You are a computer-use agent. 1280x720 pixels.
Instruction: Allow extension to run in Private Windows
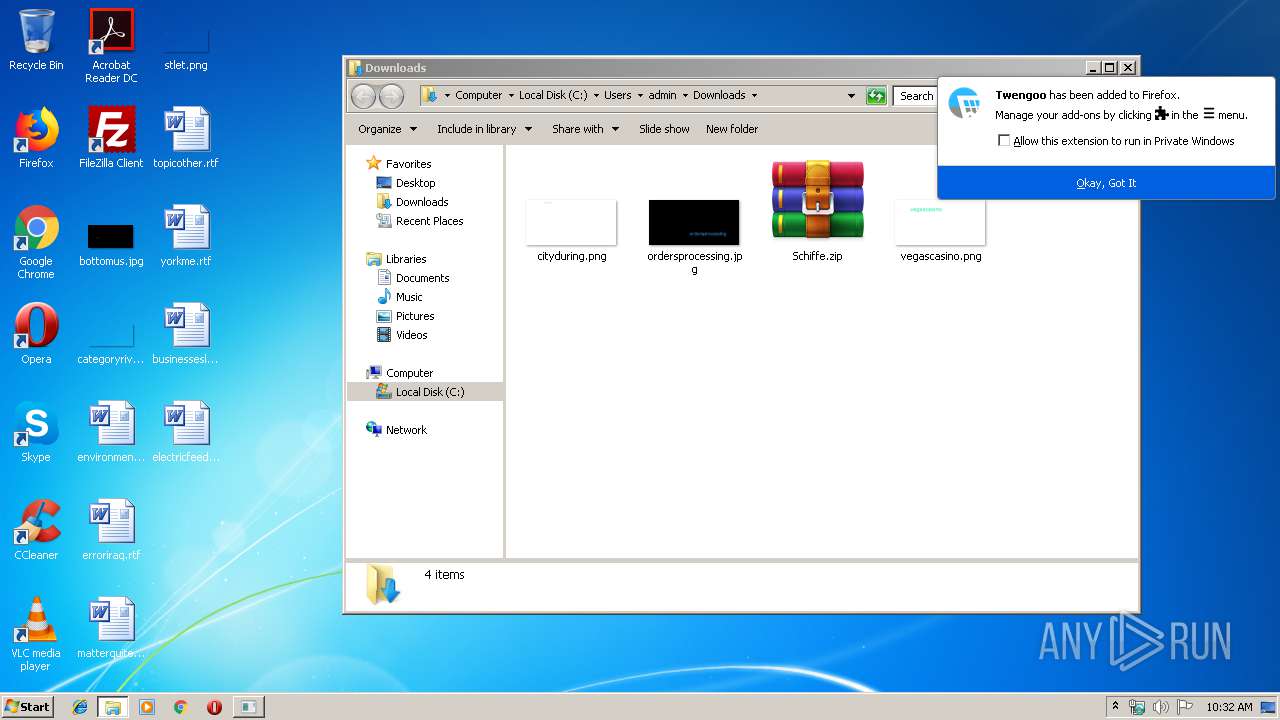[1004, 141]
